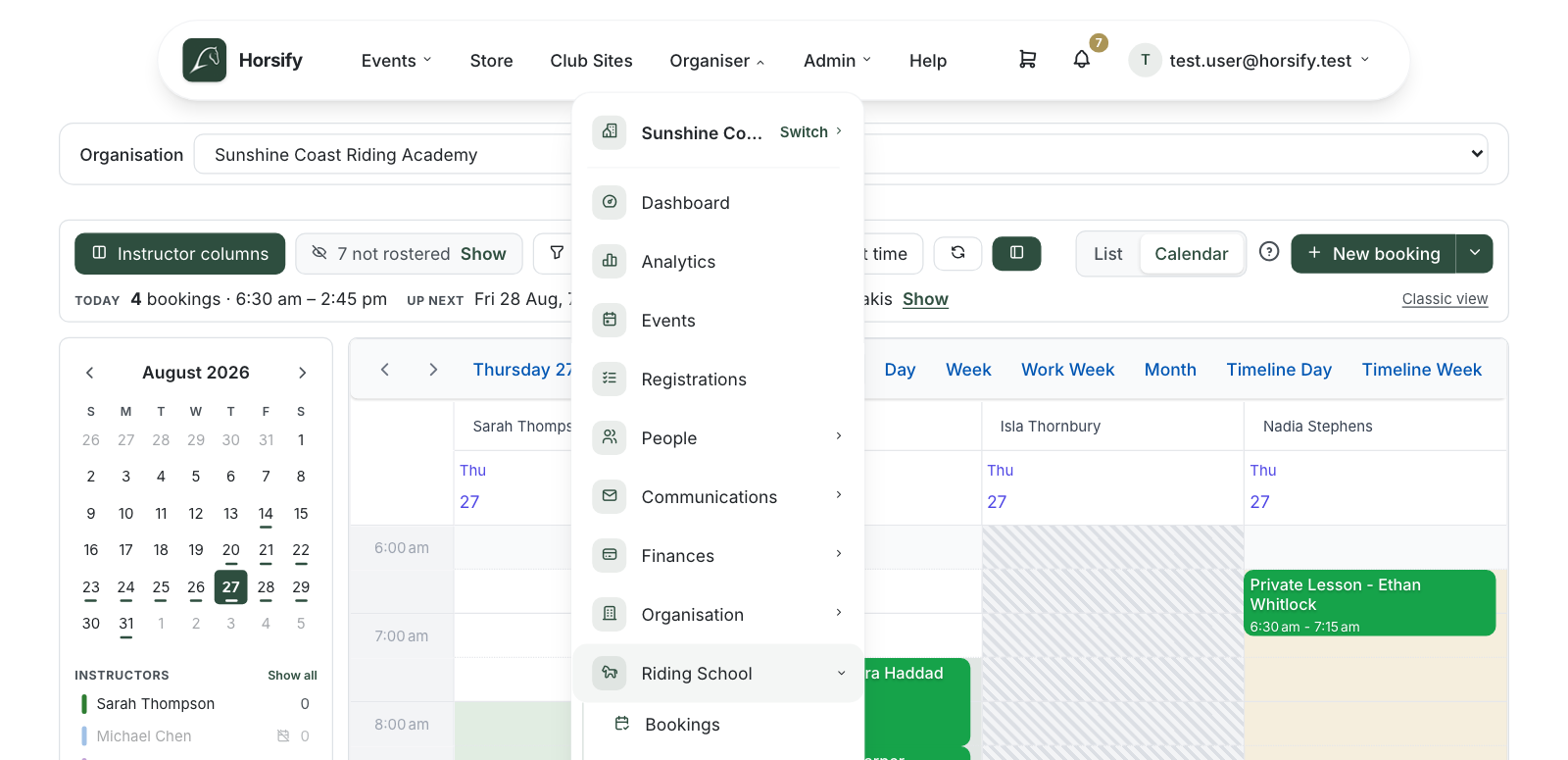Click the Events calendar icon in menu
This screenshot has height=760, width=1568.
(x=610, y=320)
